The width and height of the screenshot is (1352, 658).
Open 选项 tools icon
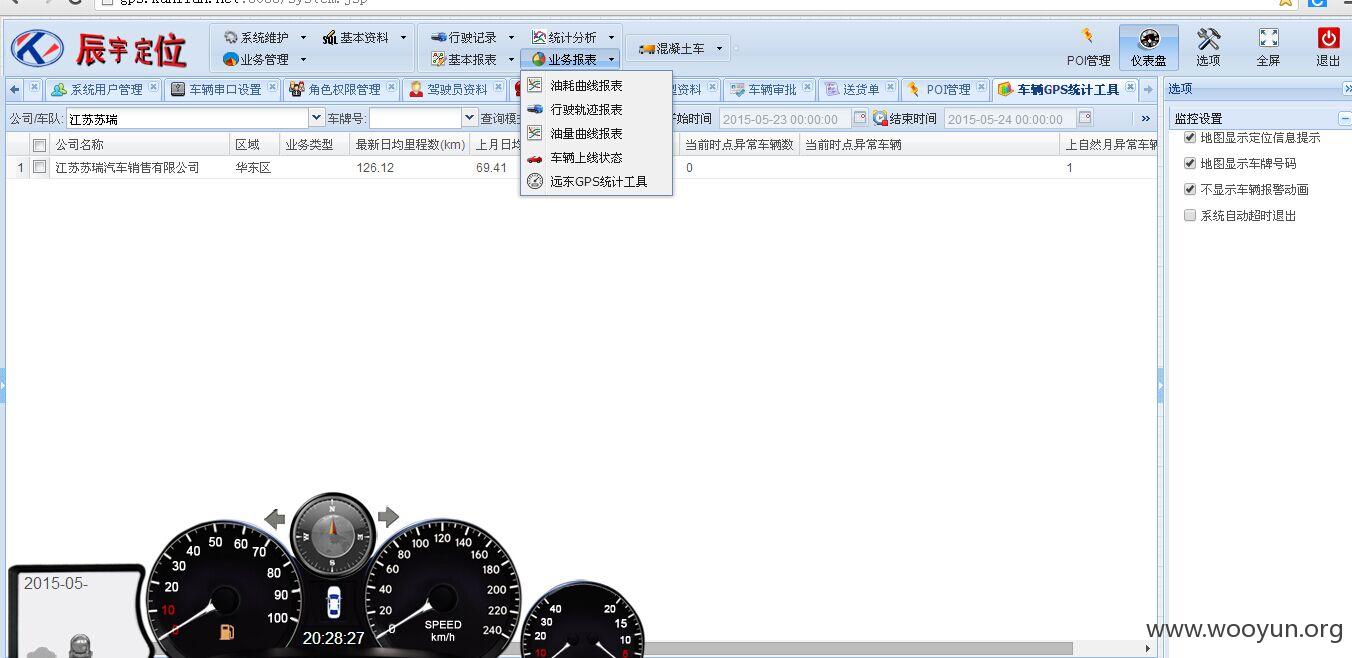click(1208, 47)
